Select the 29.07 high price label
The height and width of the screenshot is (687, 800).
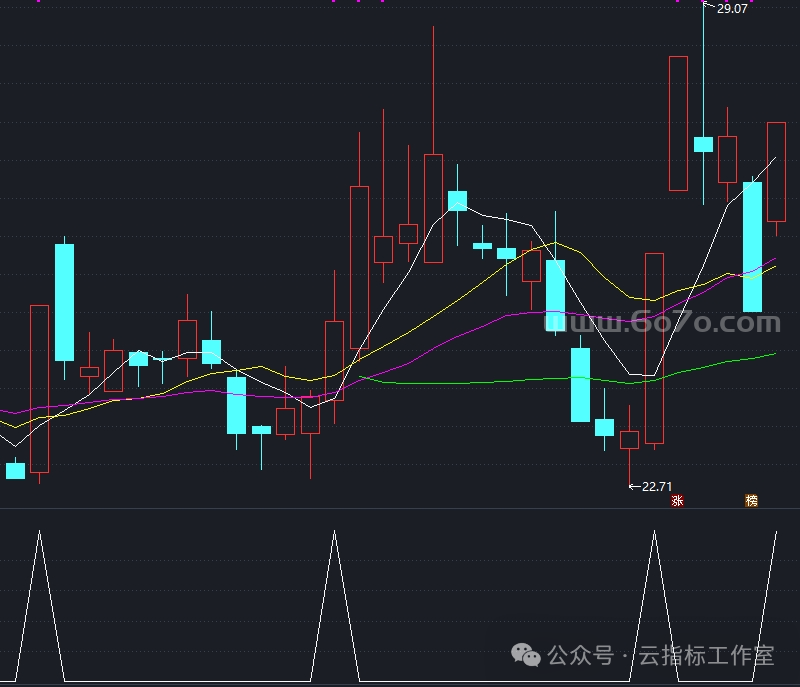pyautogui.click(x=732, y=9)
